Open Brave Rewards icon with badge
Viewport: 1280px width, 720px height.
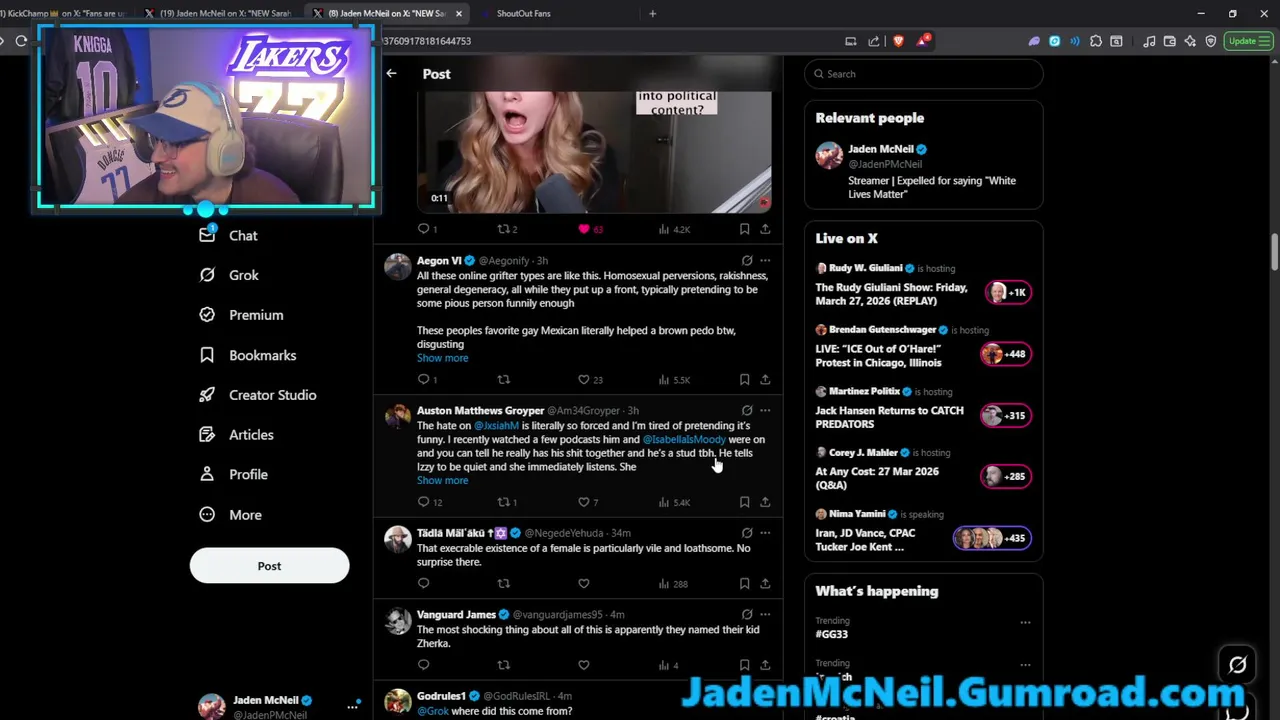[923, 41]
